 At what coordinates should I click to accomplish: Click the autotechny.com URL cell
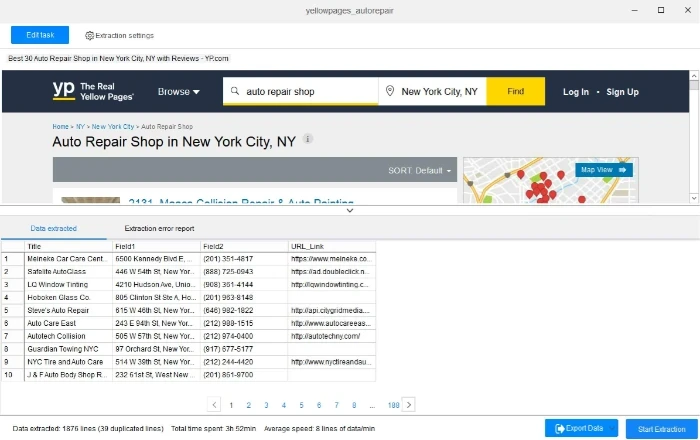[332, 336]
